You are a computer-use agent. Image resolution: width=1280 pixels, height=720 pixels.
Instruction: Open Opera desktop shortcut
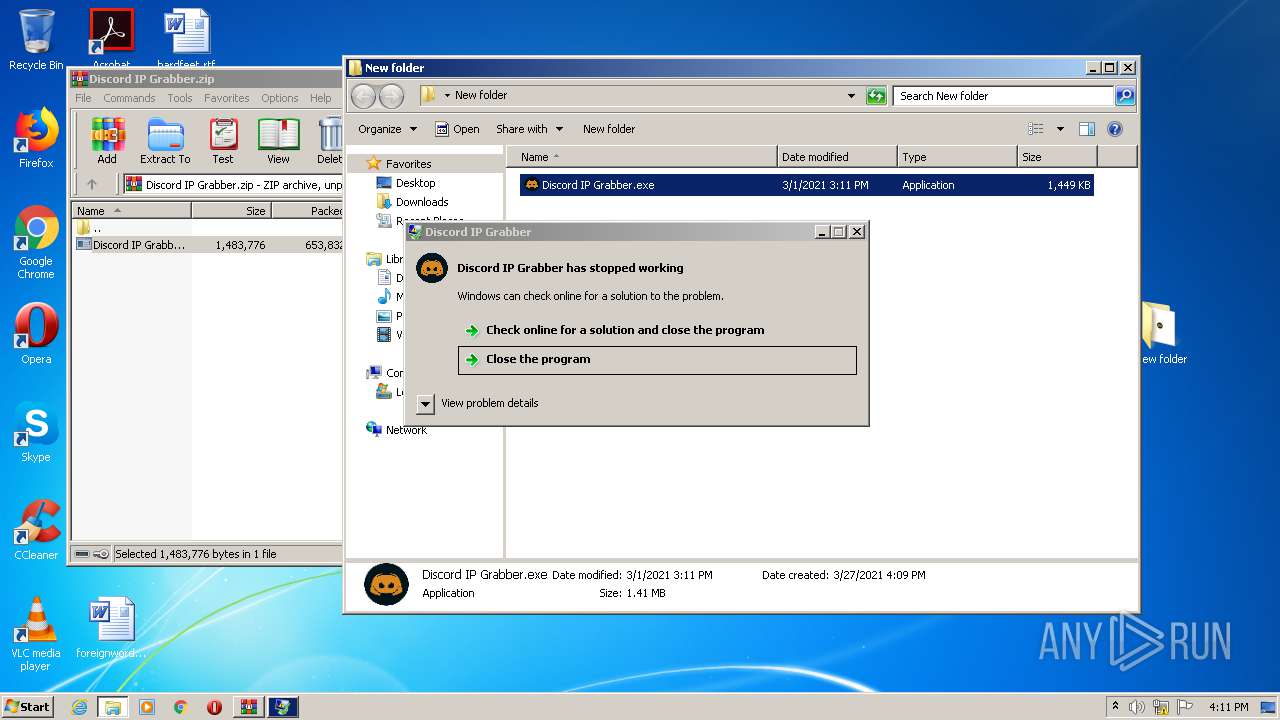click(36, 333)
